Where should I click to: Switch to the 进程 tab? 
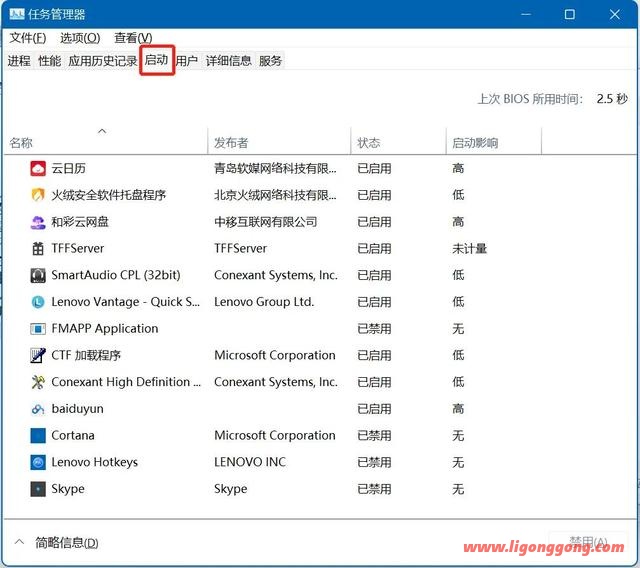tap(19, 61)
